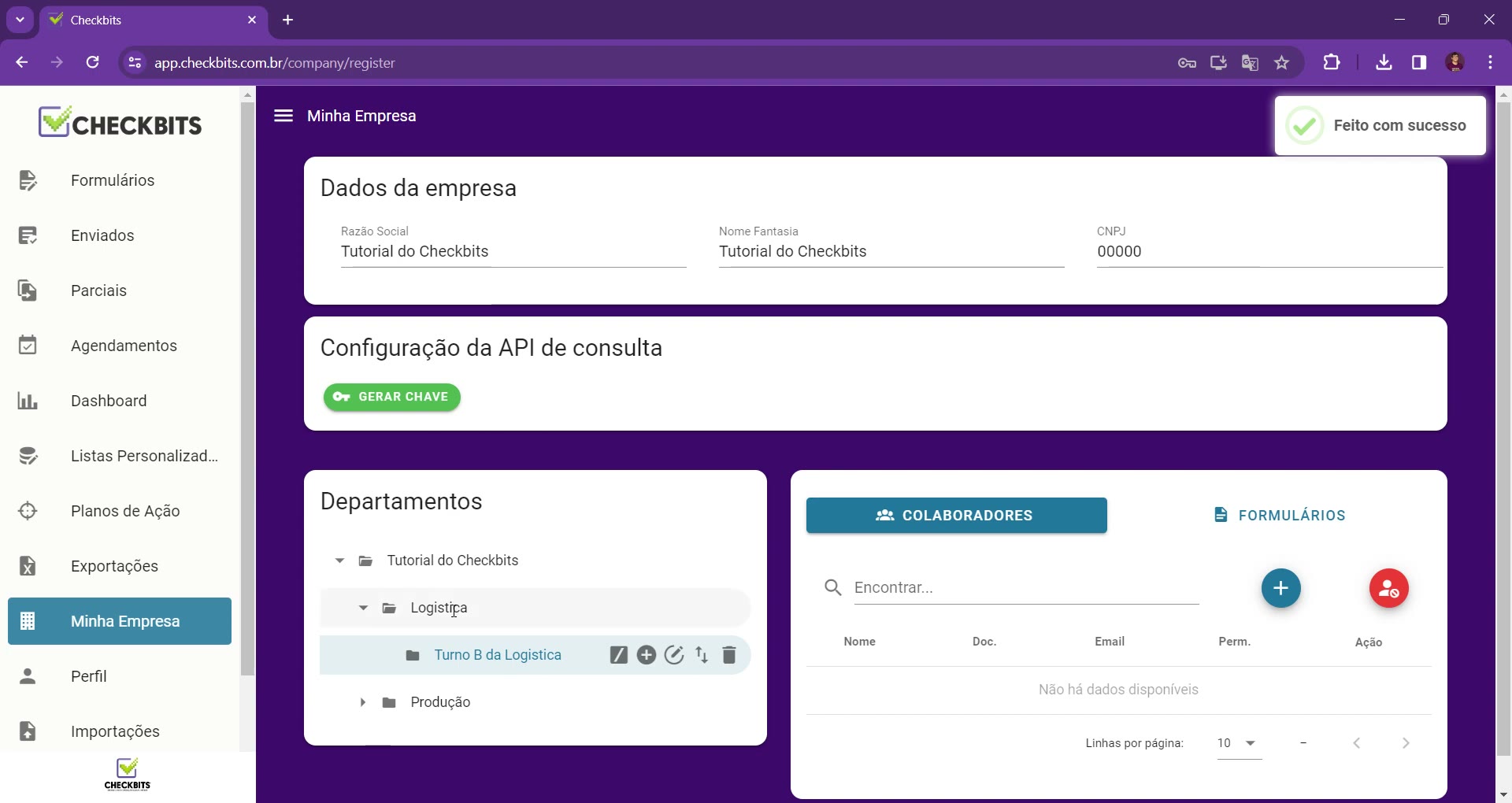Click the move arrows icon on Turno B
1512x803 pixels.
tap(702, 655)
